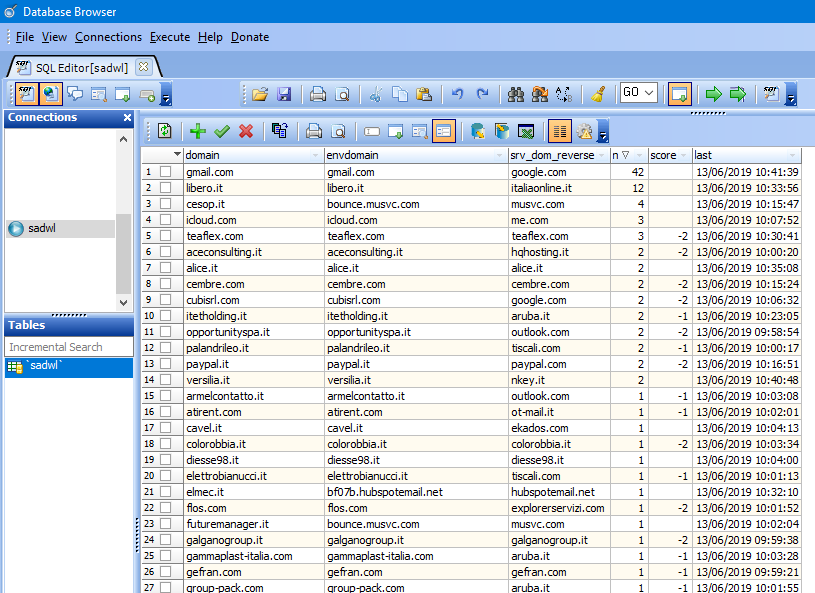Click the second green arrow execute icon
Screen dimensions: 815x593
pyautogui.click(x=738, y=94)
